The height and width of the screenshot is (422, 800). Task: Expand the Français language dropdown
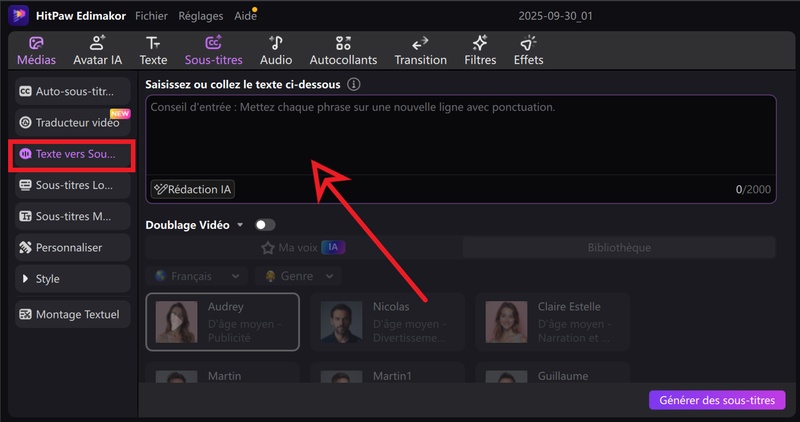(x=197, y=275)
